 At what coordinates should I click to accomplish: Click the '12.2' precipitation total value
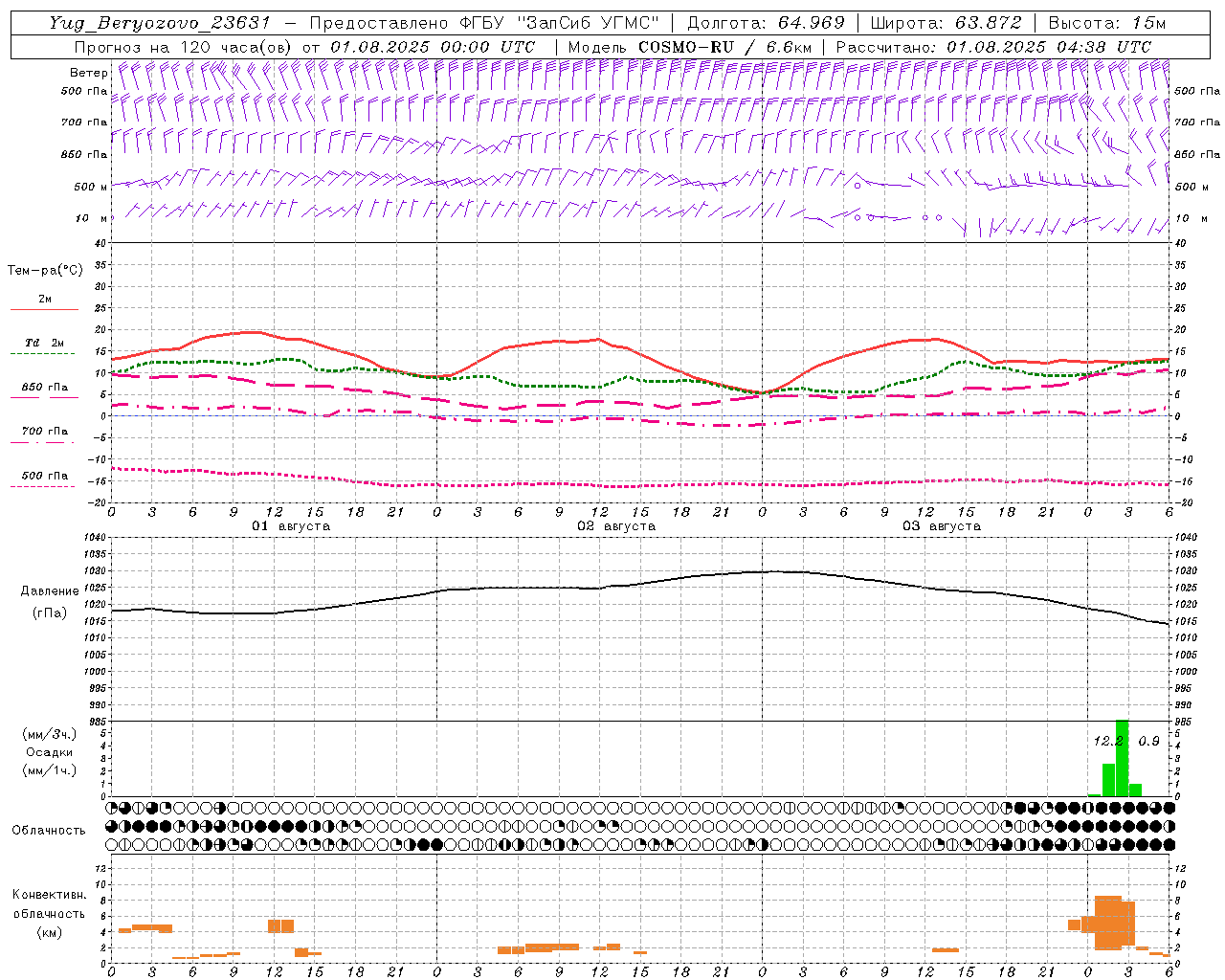pyautogui.click(x=1108, y=741)
